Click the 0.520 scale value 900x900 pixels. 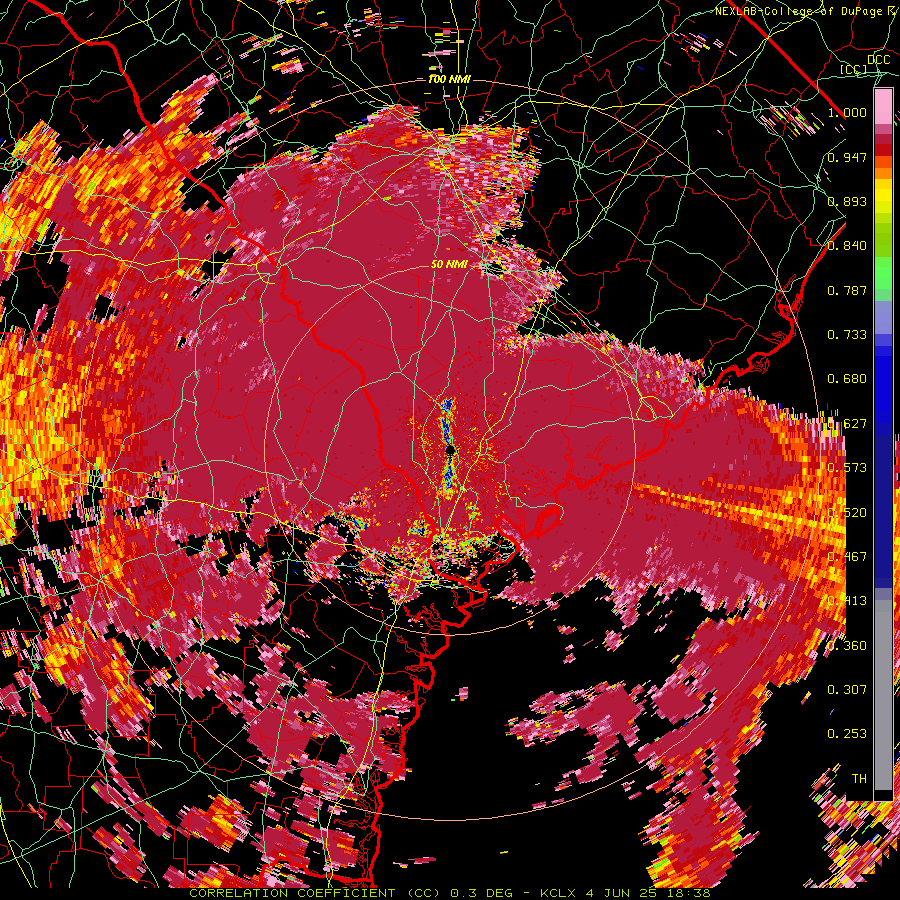847,512
